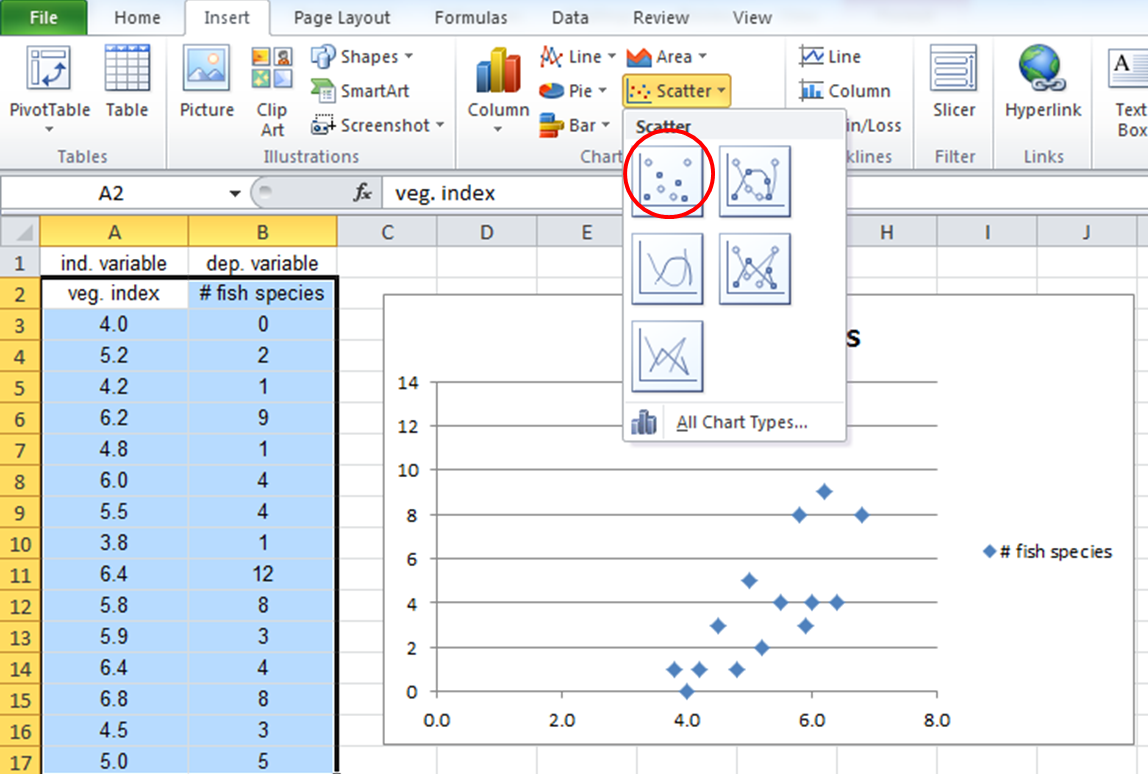The width and height of the screenshot is (1148, 774).
Task: Insert a PivotTable
Action: [49, 88]
